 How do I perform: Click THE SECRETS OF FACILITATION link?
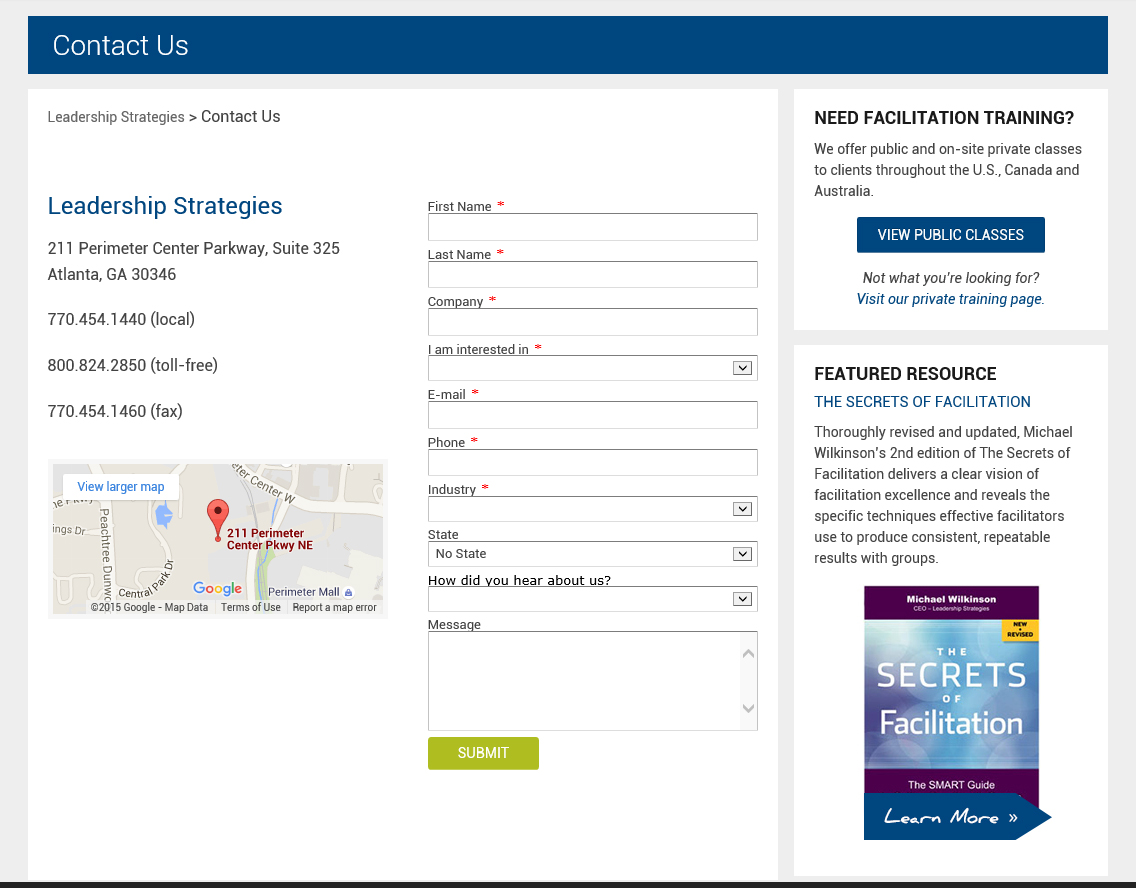tap(922, 401)
